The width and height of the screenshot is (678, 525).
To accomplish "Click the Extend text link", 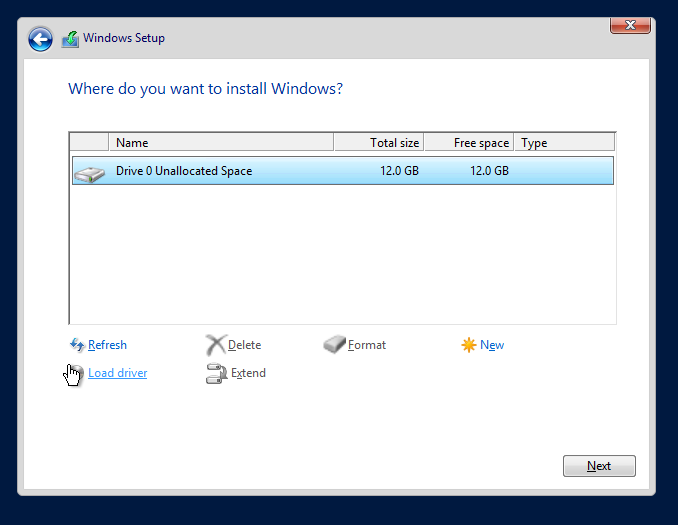I will pos(249,373).
